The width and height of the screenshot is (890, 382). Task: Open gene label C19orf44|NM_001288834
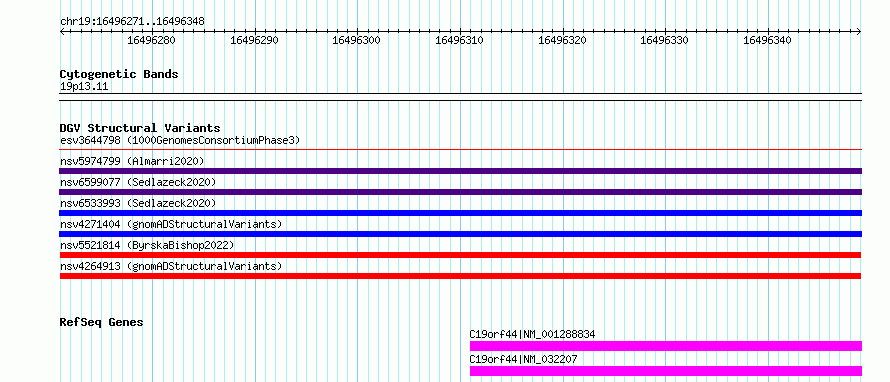[532, 334]
